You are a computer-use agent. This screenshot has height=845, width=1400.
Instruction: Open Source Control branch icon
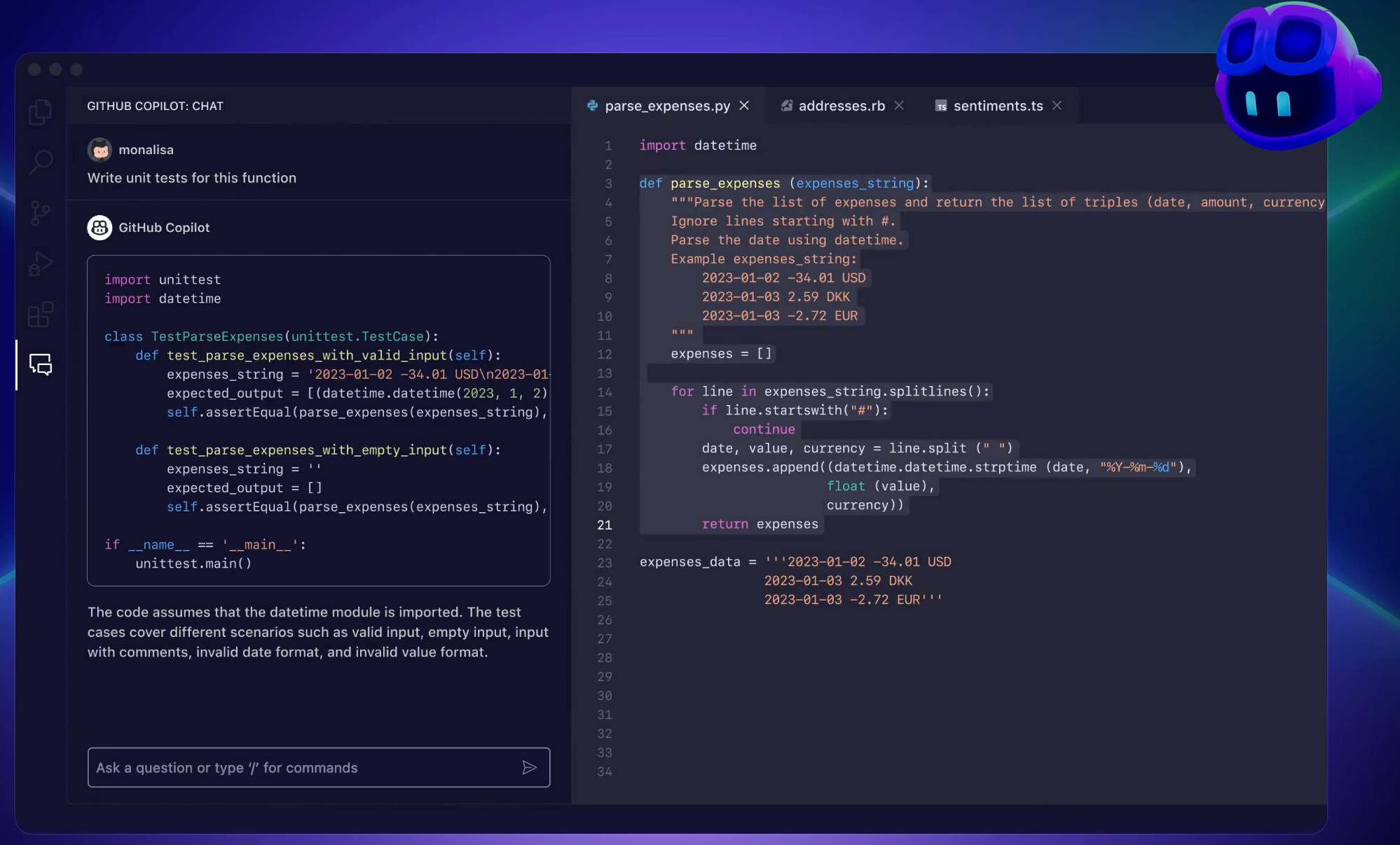click(41, 213)
